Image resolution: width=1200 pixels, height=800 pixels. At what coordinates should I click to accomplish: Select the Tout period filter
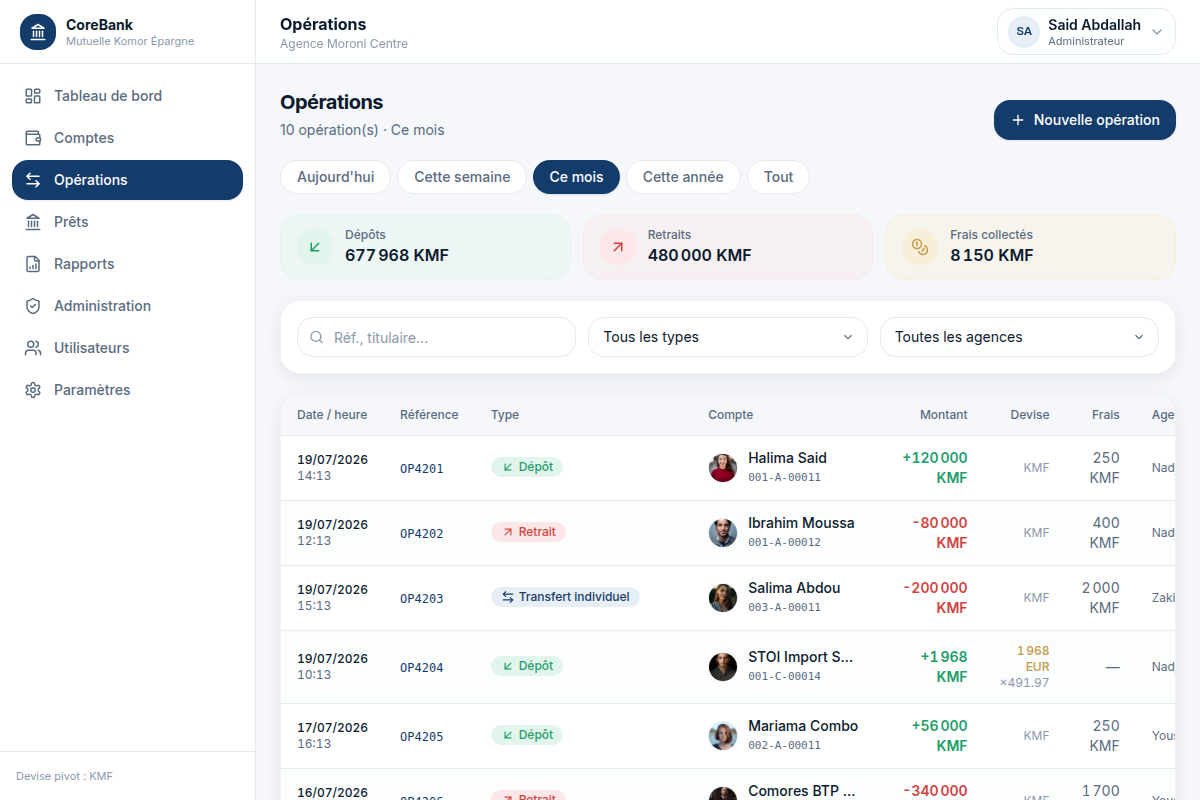[x=778, y=177]
